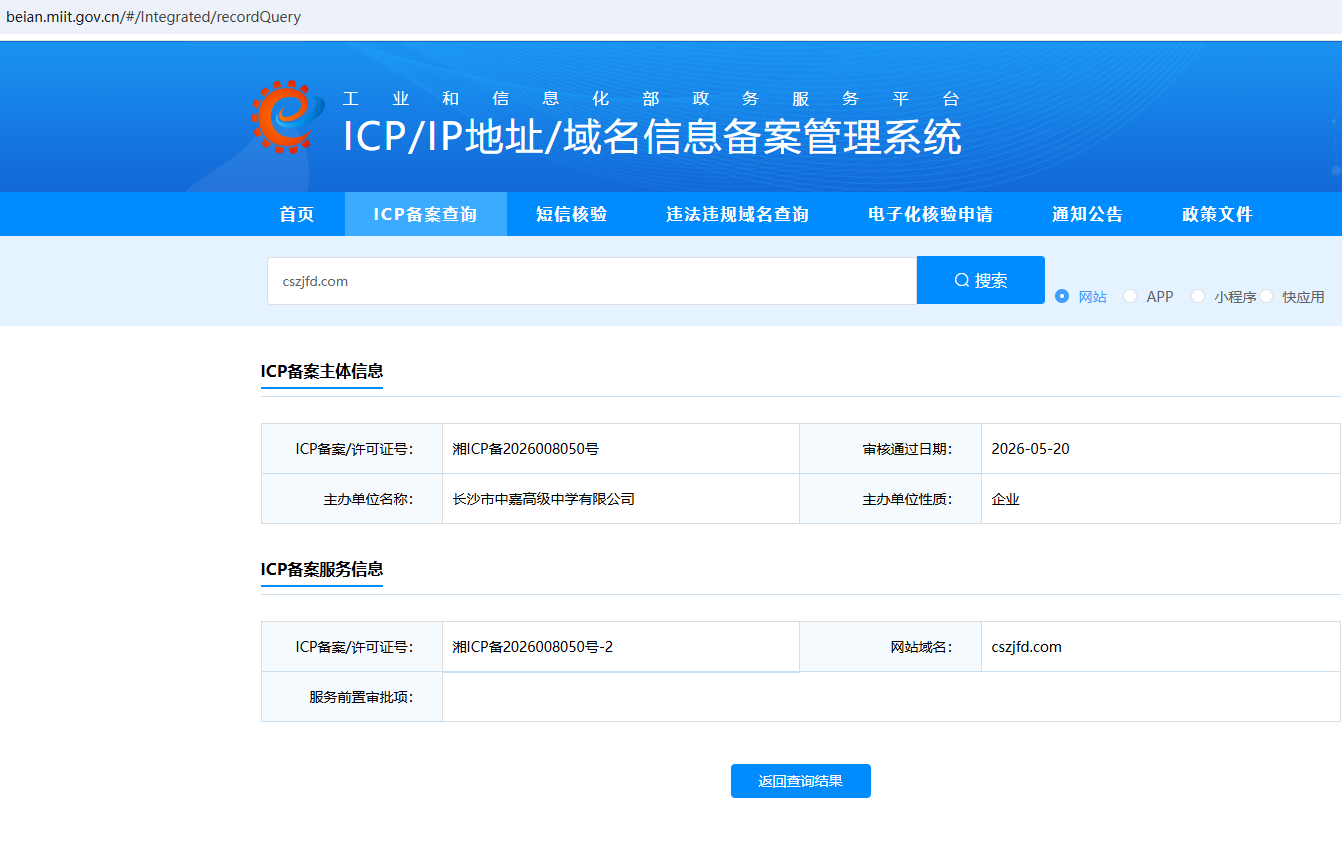Screen dimensions: 1342x843
Task: Click the date 2026-05-20
Action: [1030, 449]
